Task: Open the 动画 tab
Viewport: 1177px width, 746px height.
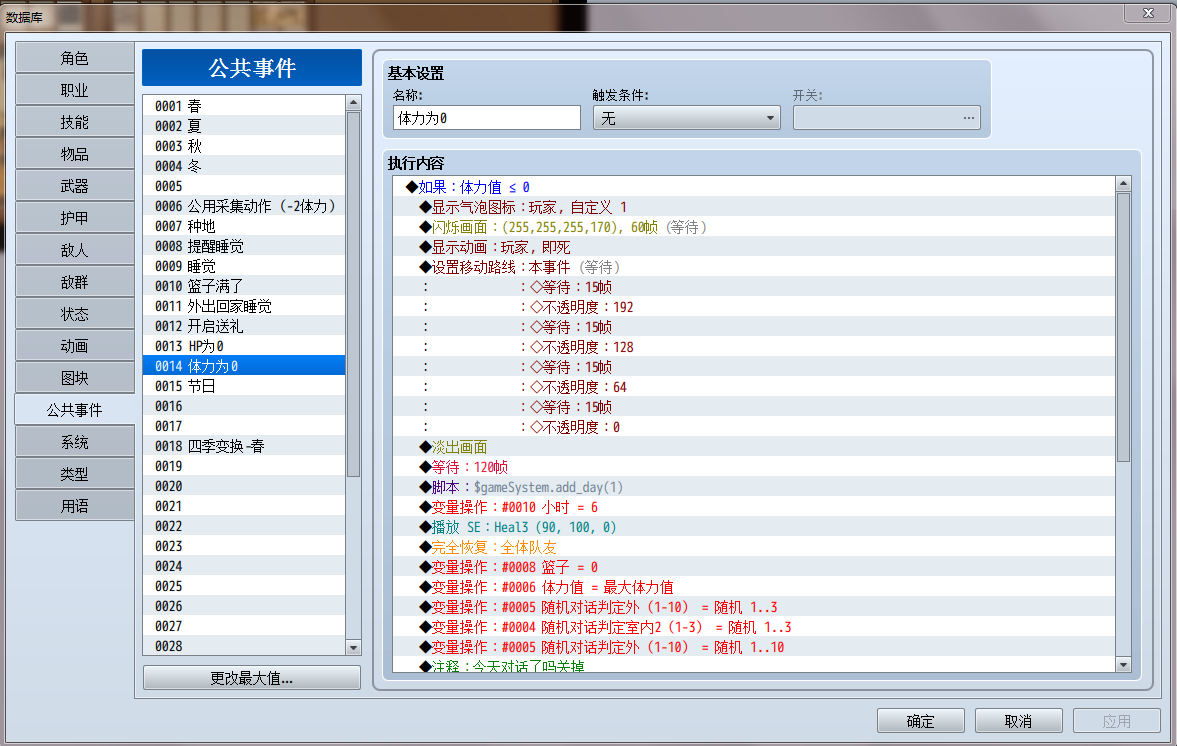Action: [74, 346]
